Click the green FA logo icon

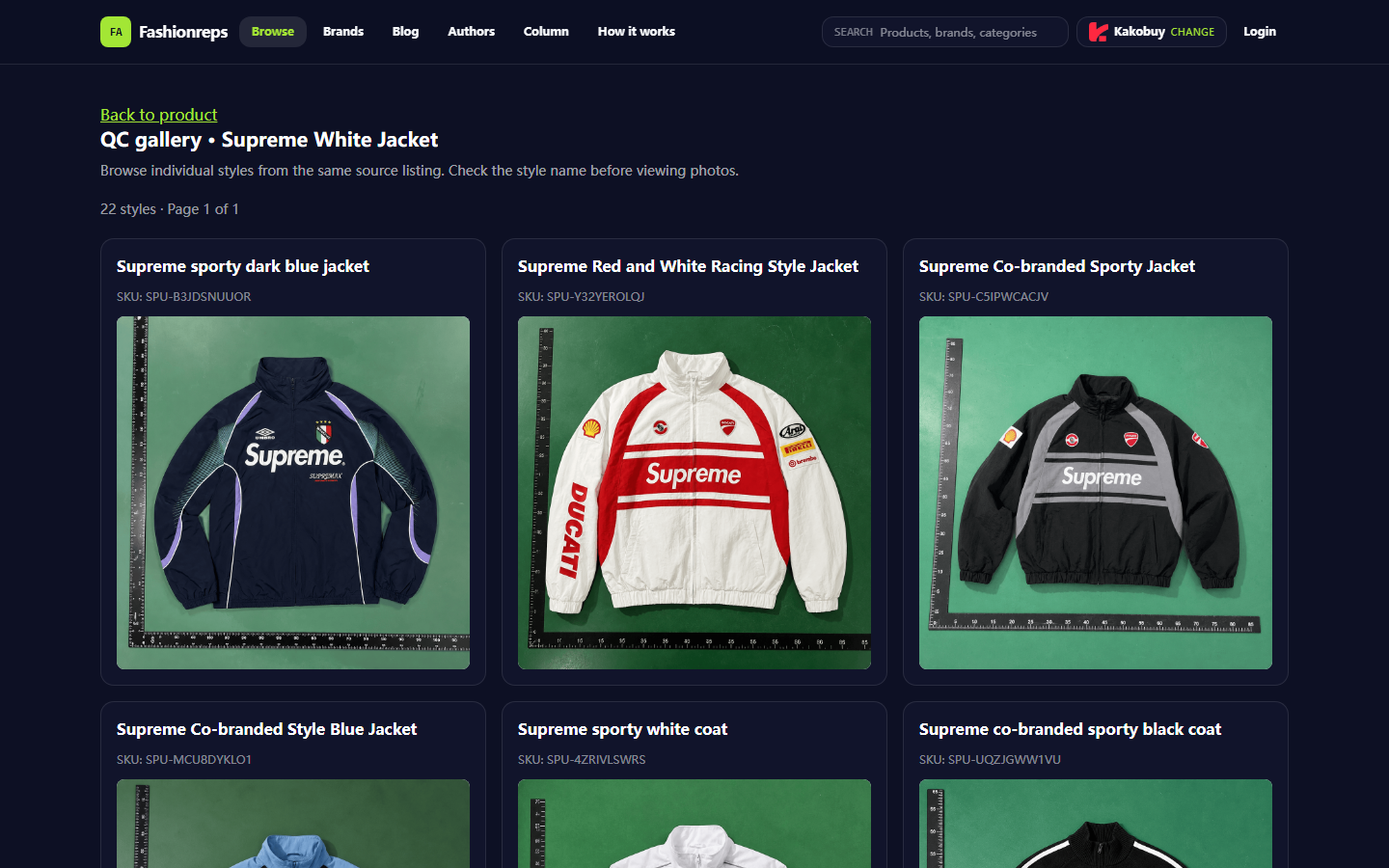click(116, 32)
